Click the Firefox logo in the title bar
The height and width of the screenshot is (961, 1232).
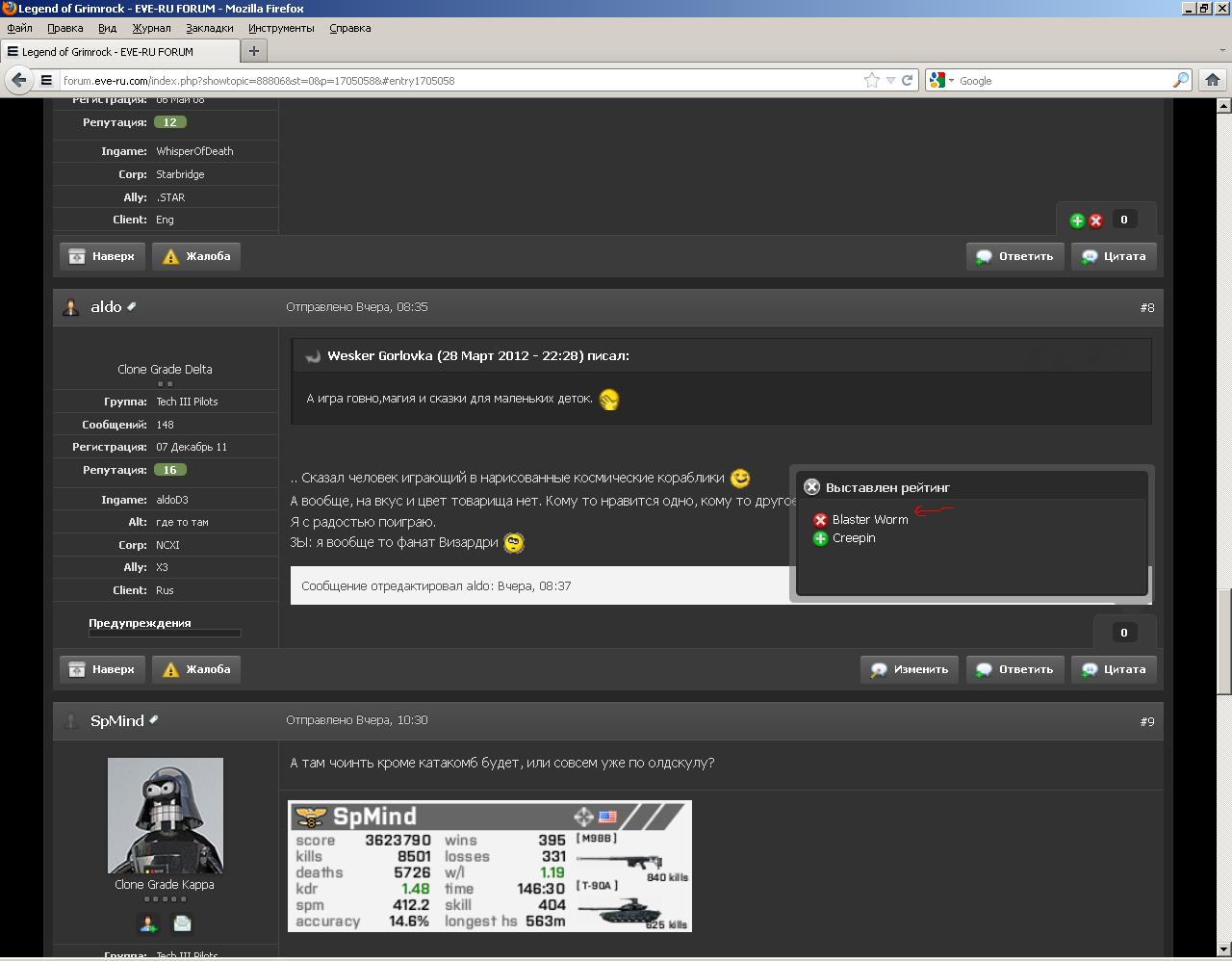point(9,9)
